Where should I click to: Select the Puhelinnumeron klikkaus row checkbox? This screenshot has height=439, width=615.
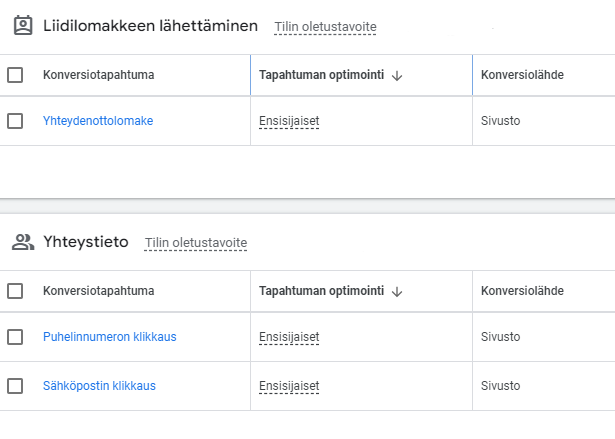[x=15, y=337]
